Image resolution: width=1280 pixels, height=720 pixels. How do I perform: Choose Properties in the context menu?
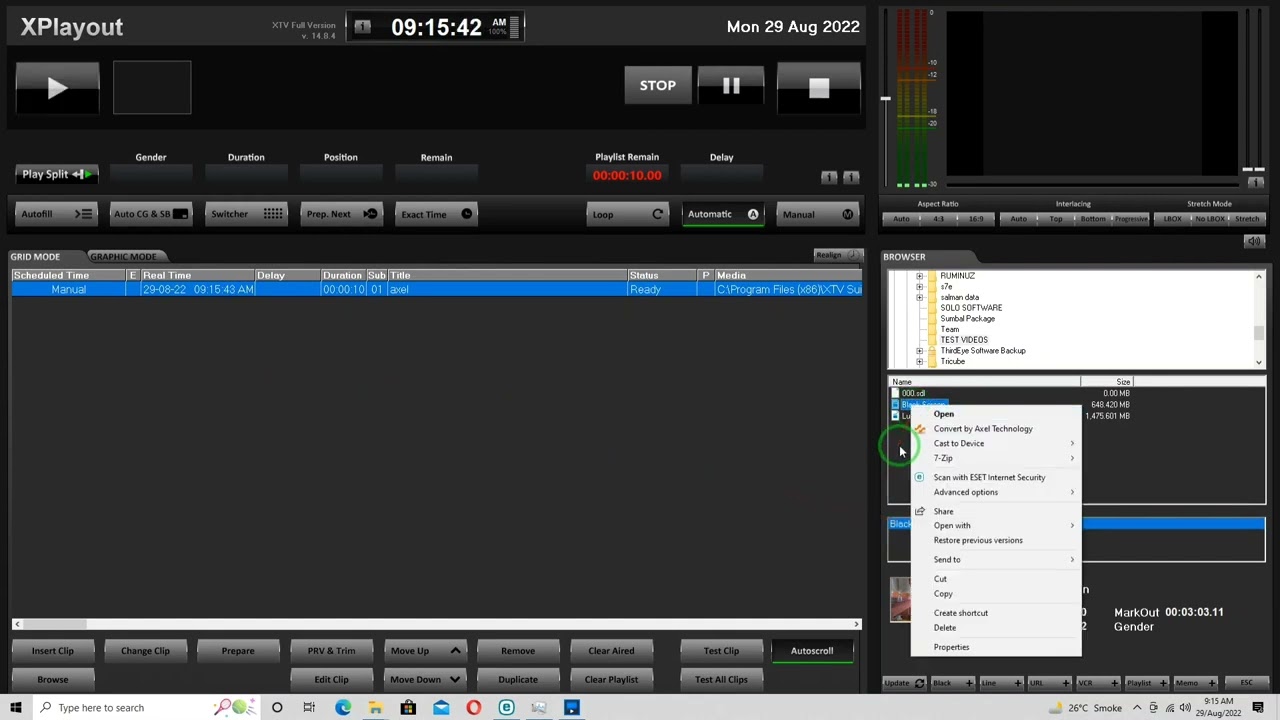point(996,647)
